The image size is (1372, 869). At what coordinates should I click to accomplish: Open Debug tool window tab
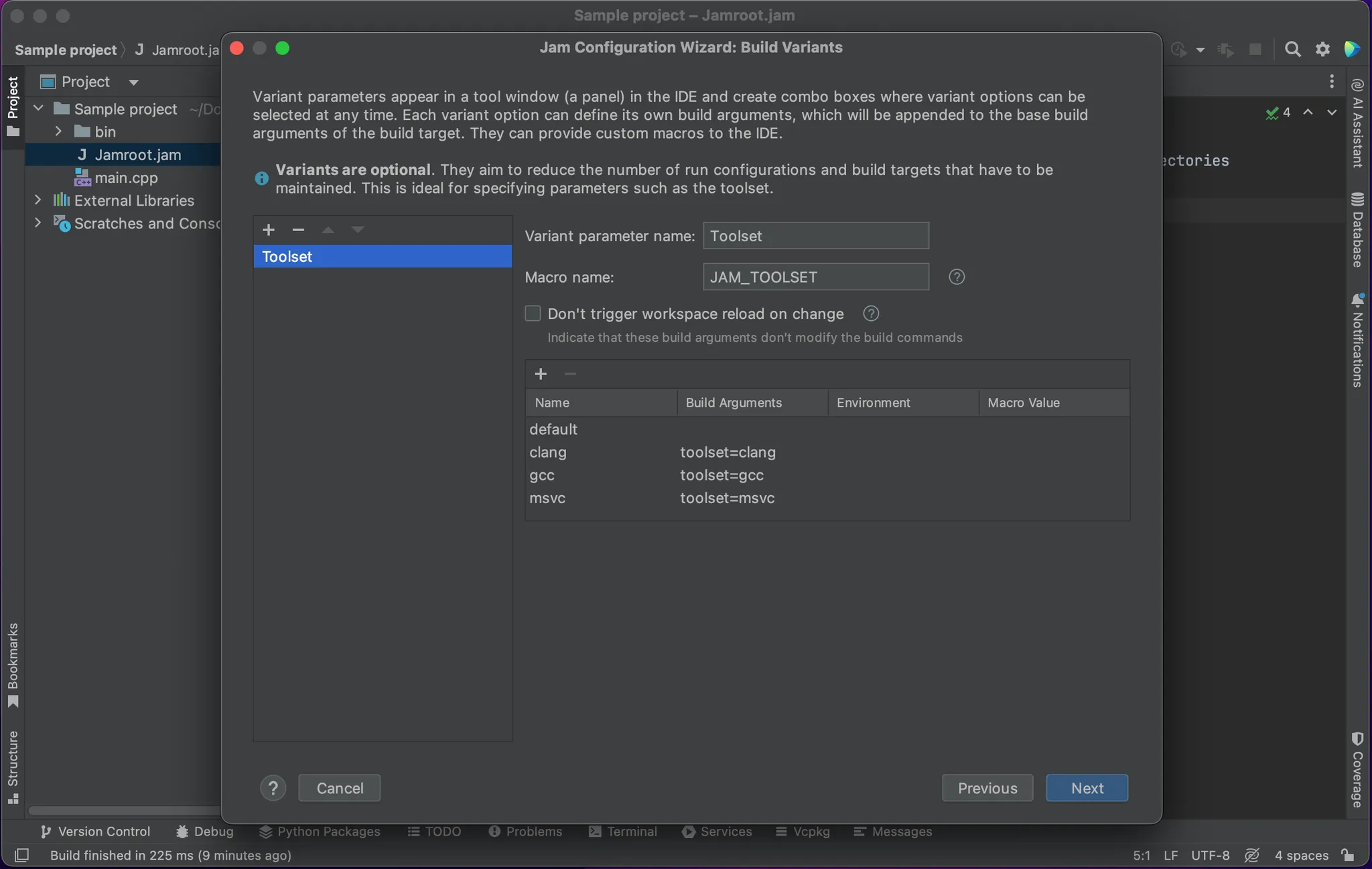205,831
